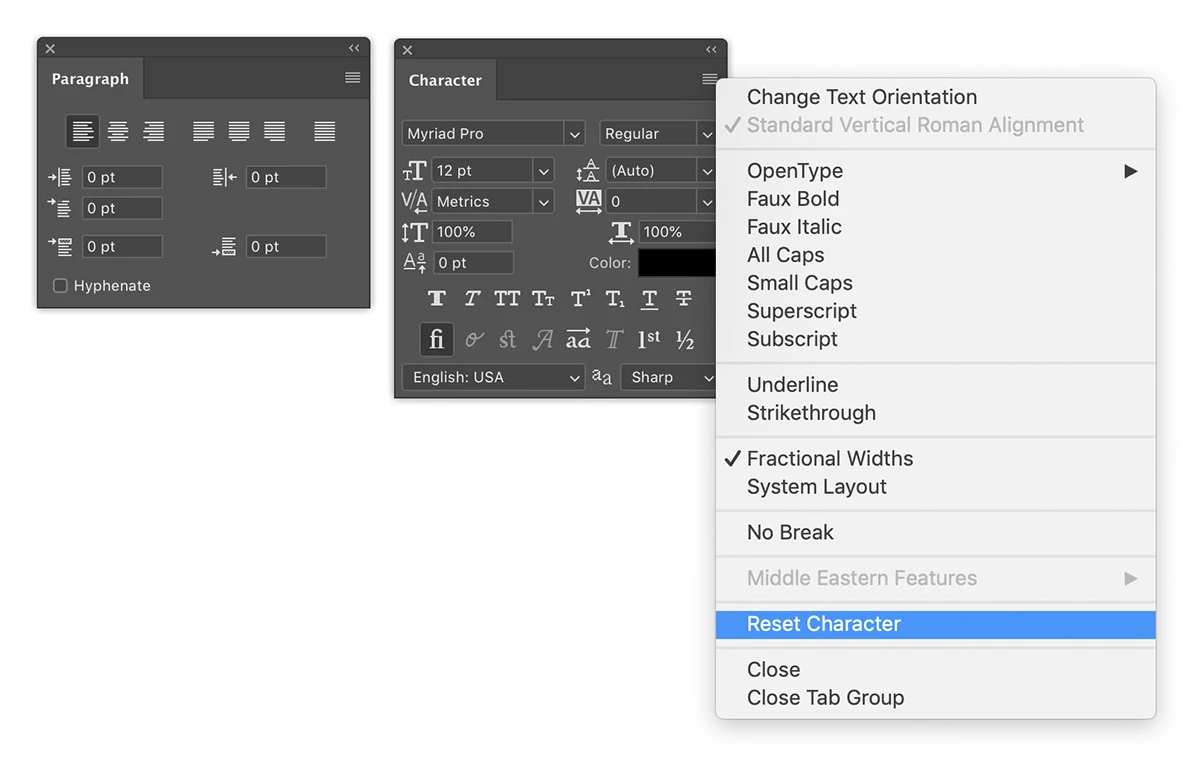Image resolution: width=1200 pixels, height=763 pixels.
Task: Toggle stylistic alternates (aa) icon
Action: click(578, 340)
